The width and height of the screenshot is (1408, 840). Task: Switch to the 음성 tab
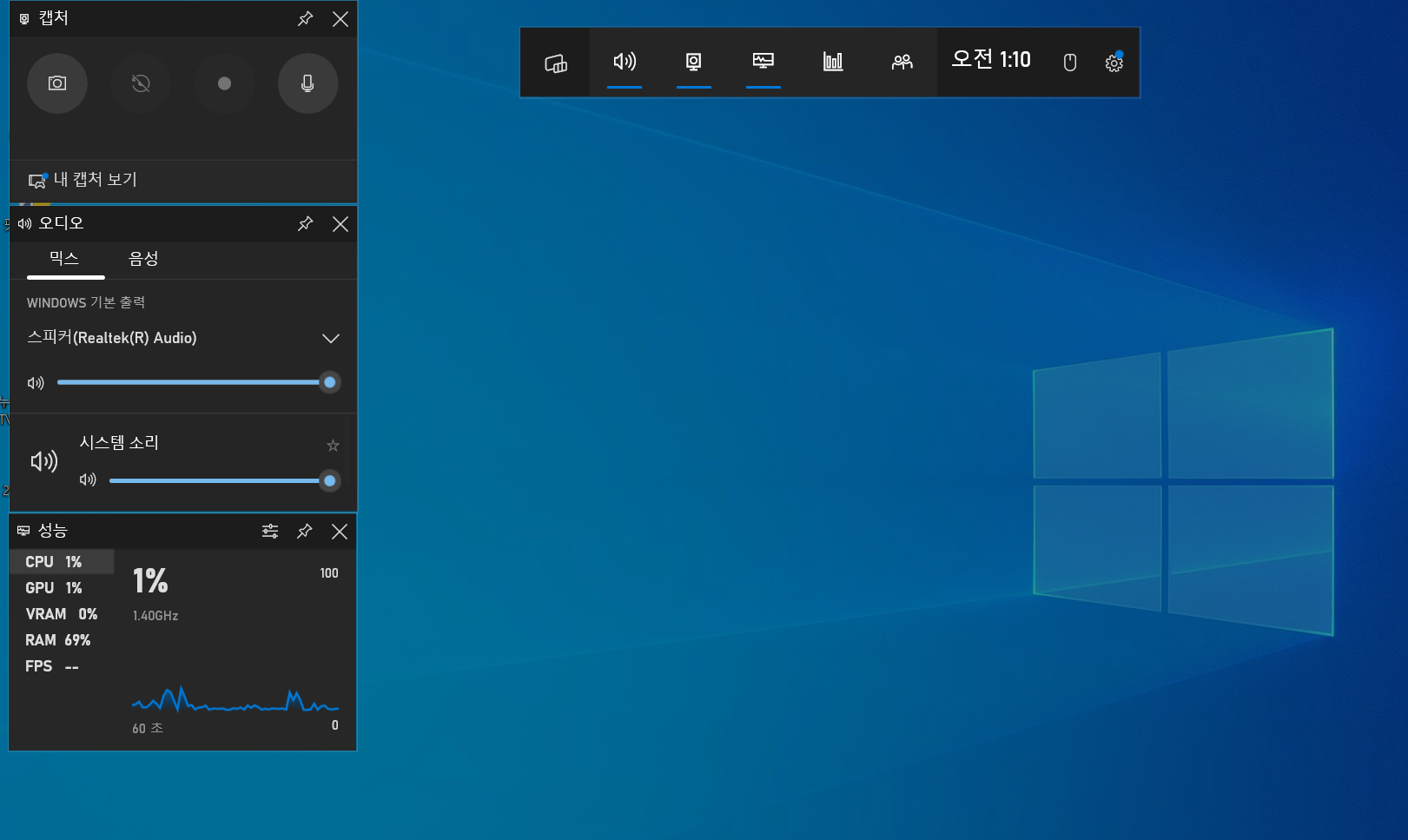[x=143, y=259]
